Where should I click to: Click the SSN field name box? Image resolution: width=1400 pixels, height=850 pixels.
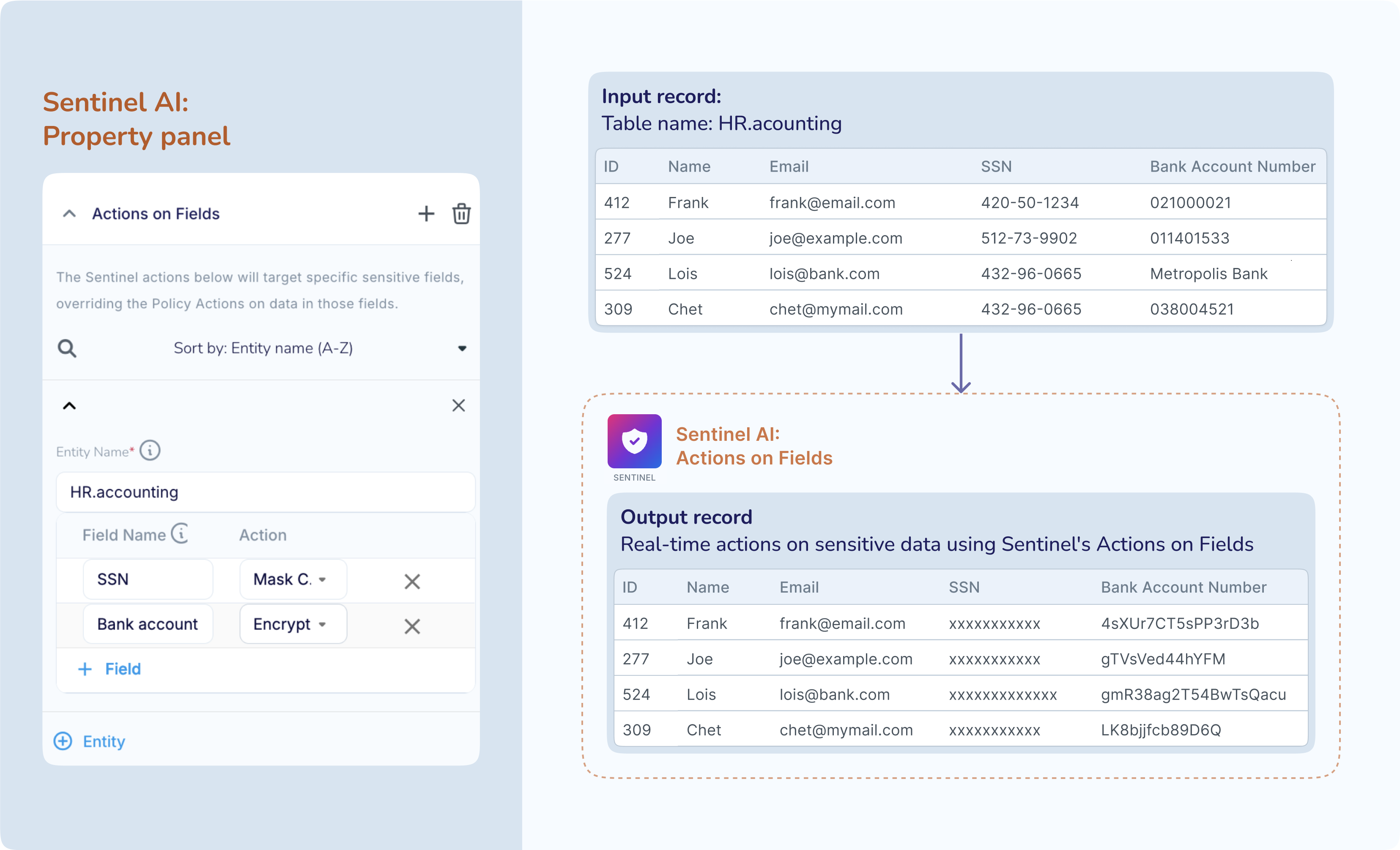[148, 579]
